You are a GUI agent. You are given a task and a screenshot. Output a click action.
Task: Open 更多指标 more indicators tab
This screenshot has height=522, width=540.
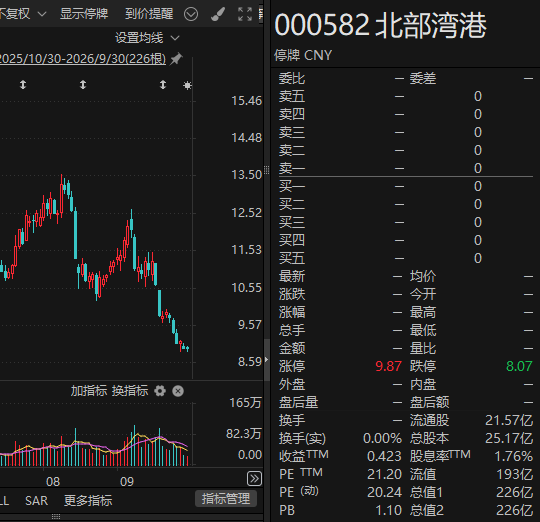[88, 501]
